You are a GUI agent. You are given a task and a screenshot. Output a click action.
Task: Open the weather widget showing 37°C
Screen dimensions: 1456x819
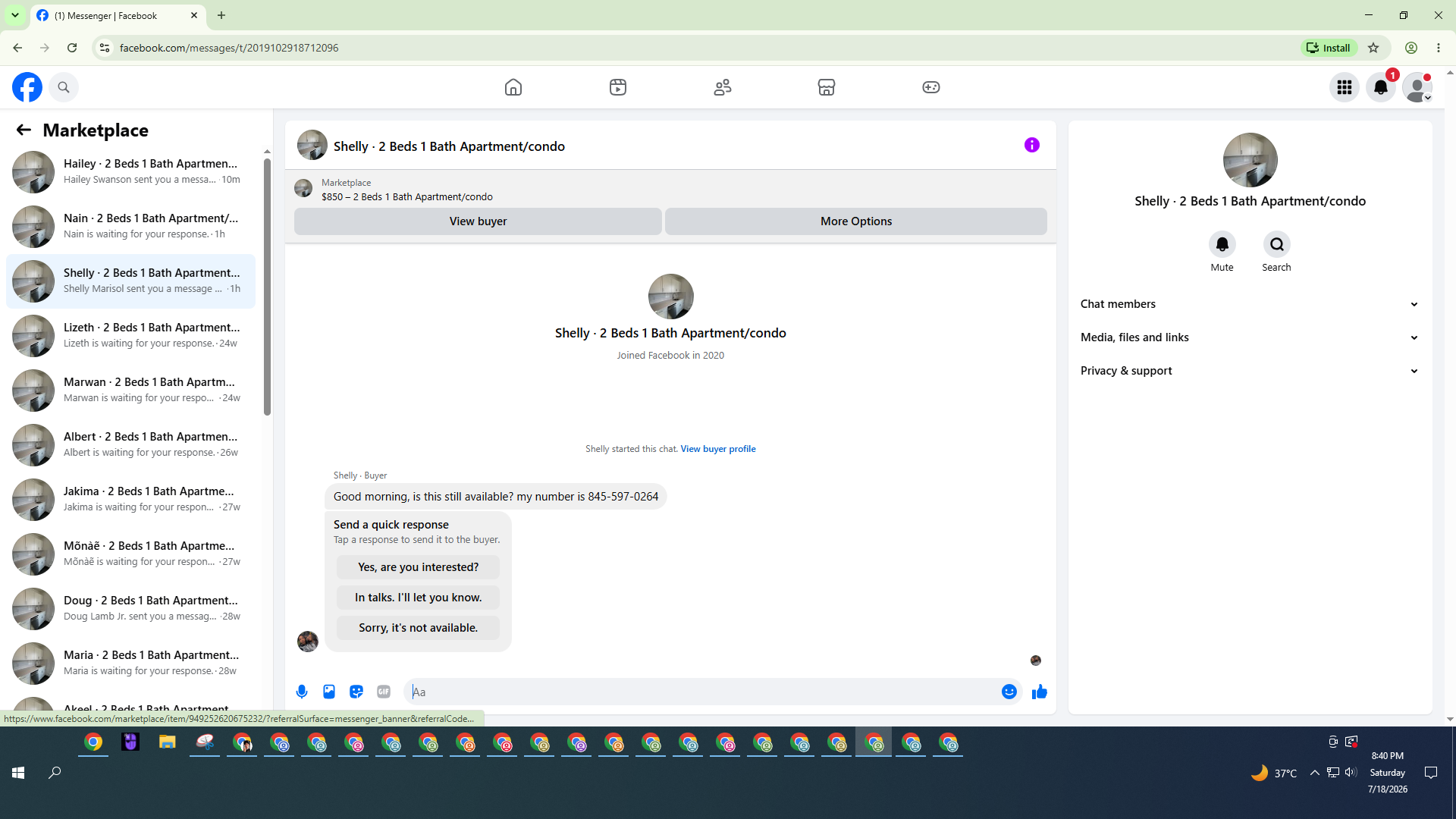click(x=1274, y=773)
